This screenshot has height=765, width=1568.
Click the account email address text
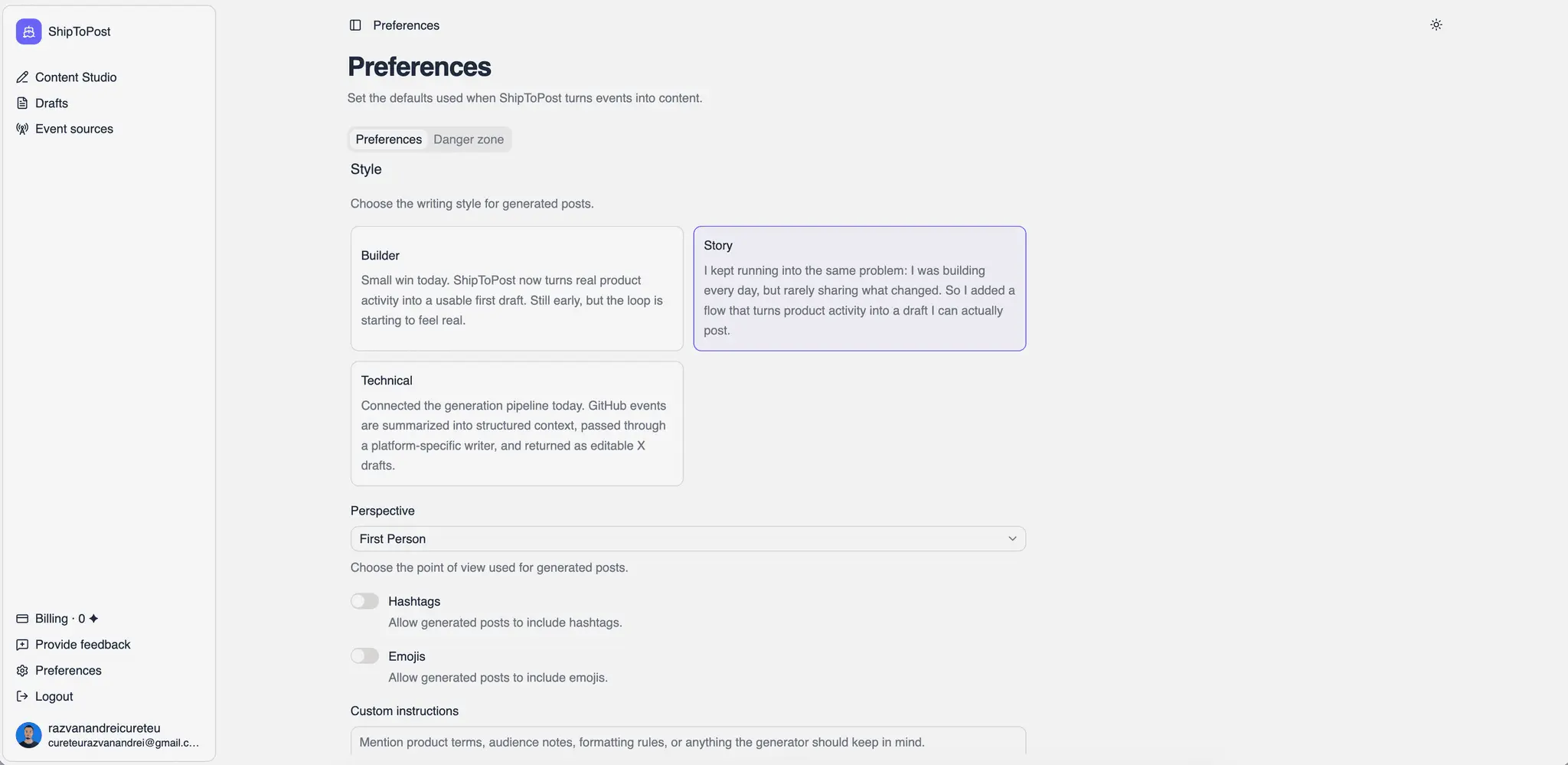click(x=123, y=743)
